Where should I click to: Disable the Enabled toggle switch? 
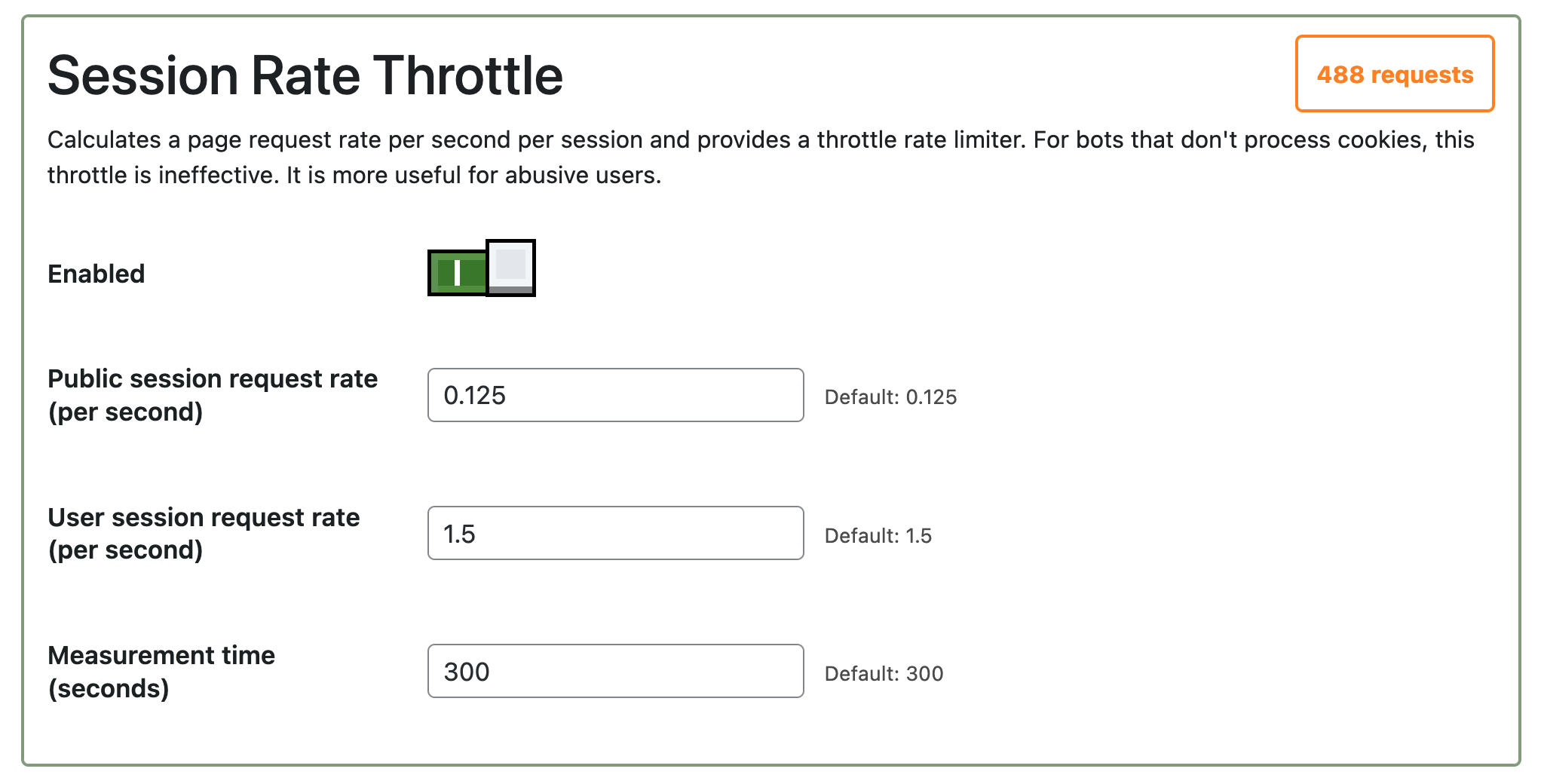tap(481, 268)
